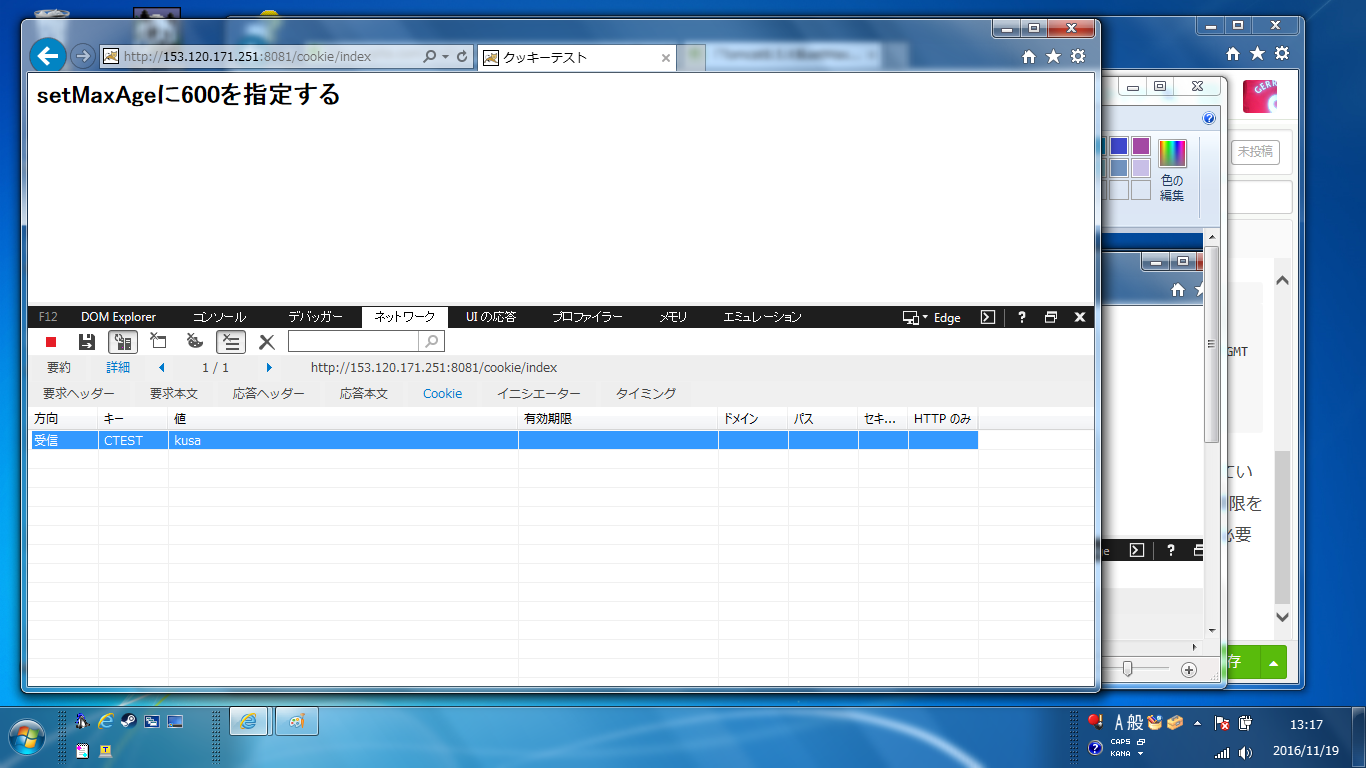Stop recording network traffic
This screenshot has height=768, width=1366.
pos(51,341)
